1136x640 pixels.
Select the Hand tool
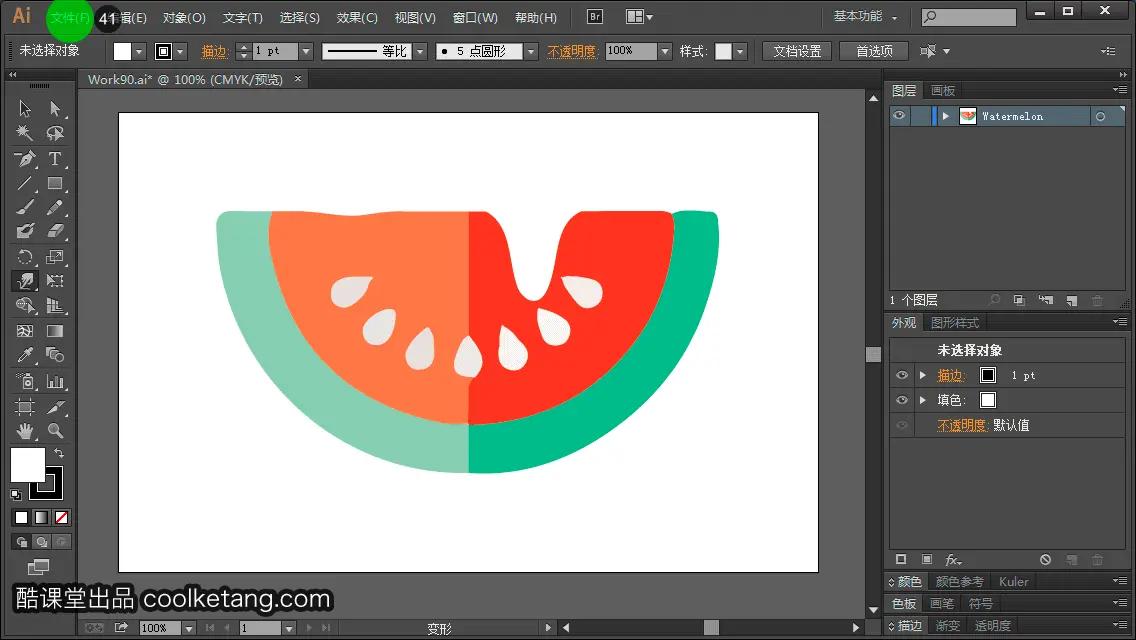pos(25,431)
